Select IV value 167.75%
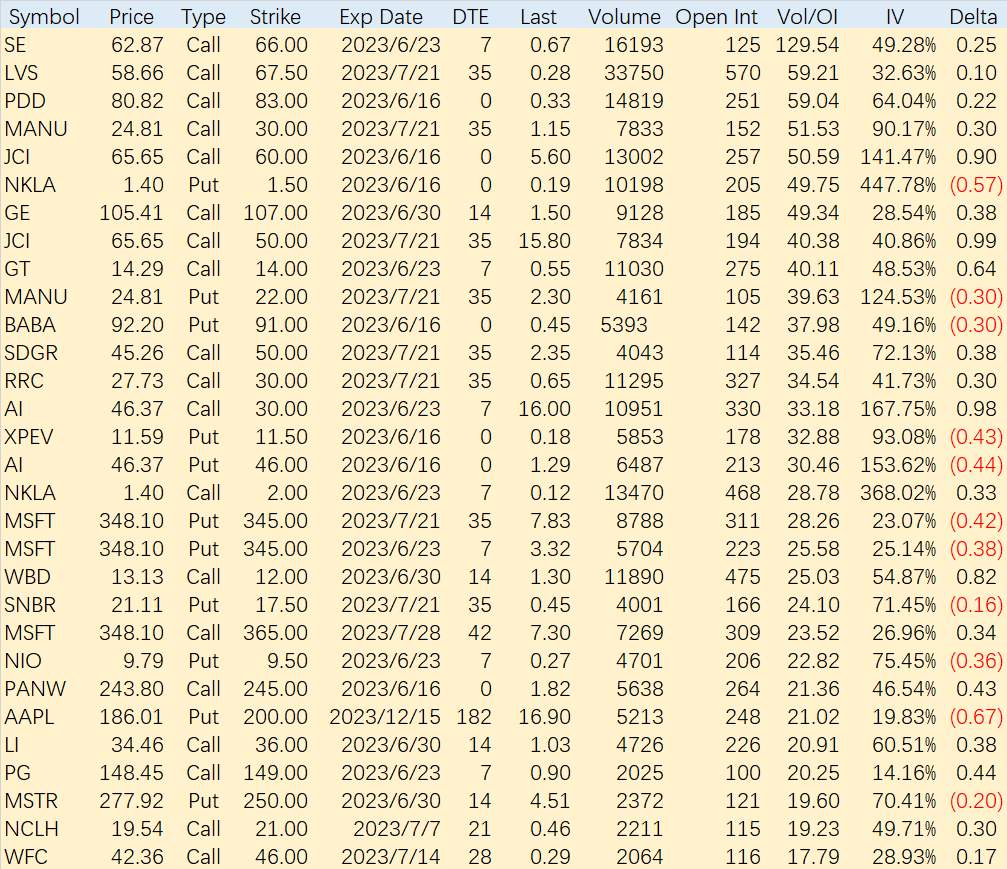This screenshot has height=869, width=1007. tap(898, 408)
